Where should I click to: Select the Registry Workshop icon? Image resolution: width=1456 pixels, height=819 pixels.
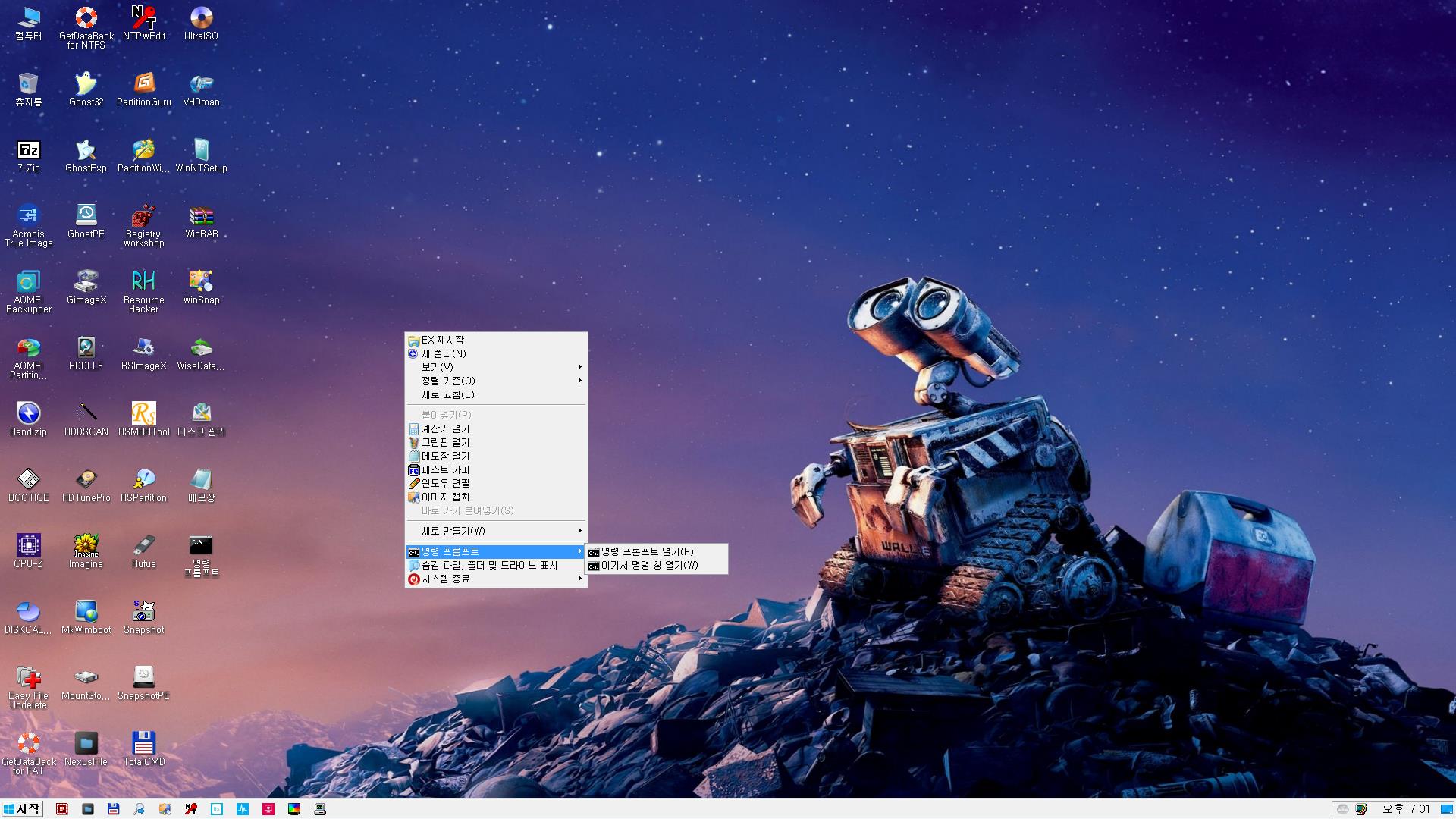tap(144, 225)
